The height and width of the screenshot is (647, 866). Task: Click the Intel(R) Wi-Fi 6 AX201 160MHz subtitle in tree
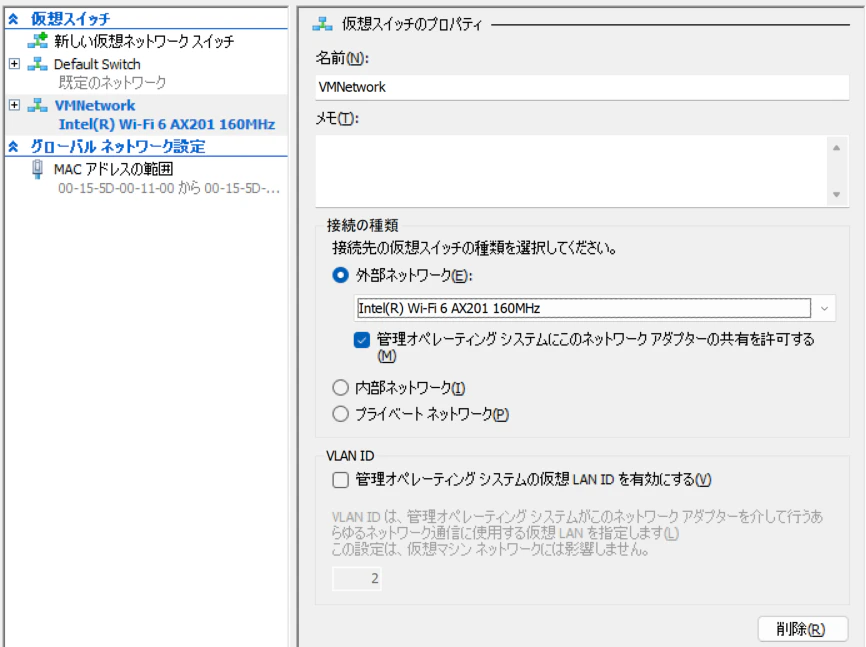click(167, 124)
